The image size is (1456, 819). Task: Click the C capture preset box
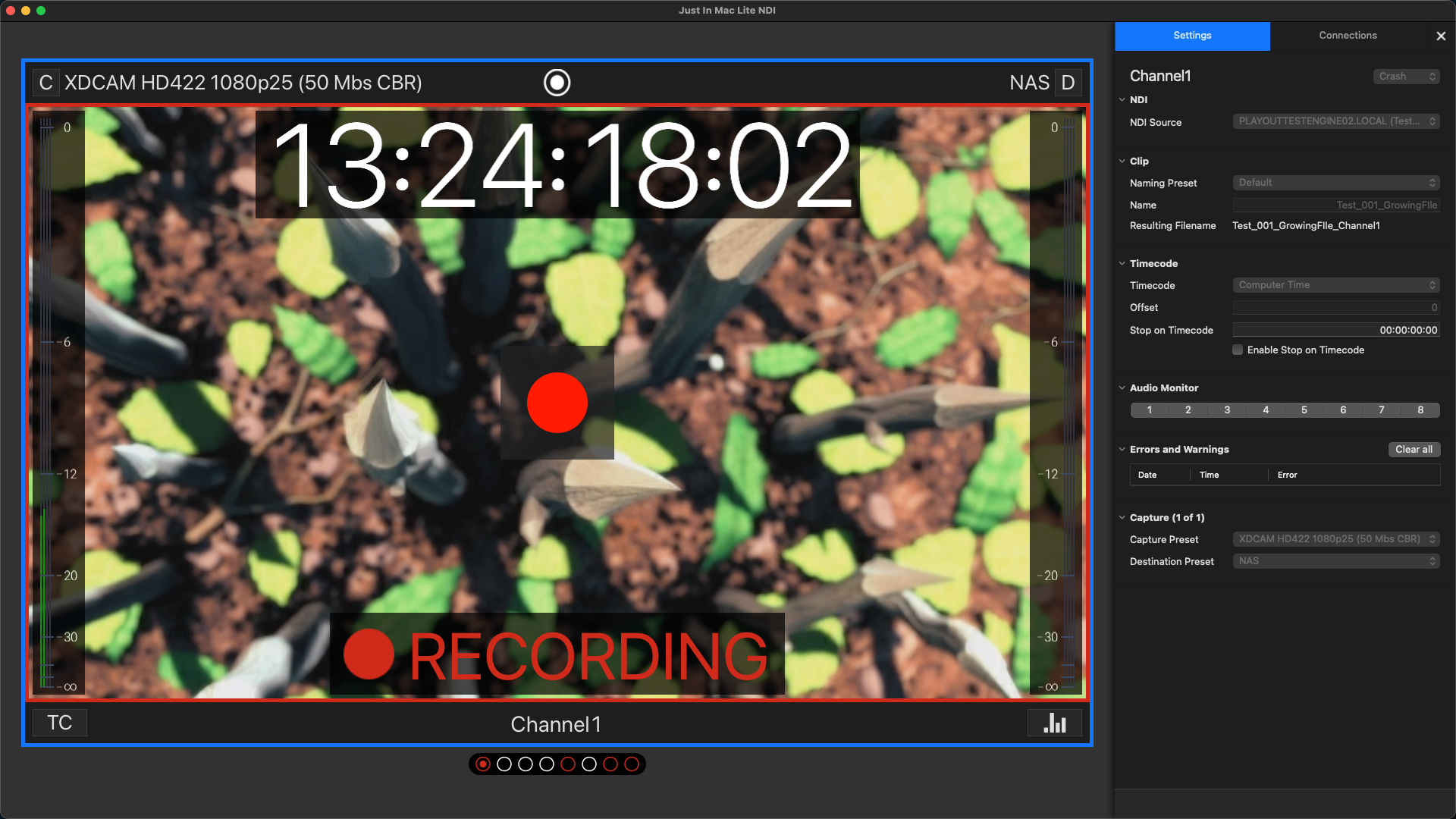pyautogui.click(x=46, y=83)
